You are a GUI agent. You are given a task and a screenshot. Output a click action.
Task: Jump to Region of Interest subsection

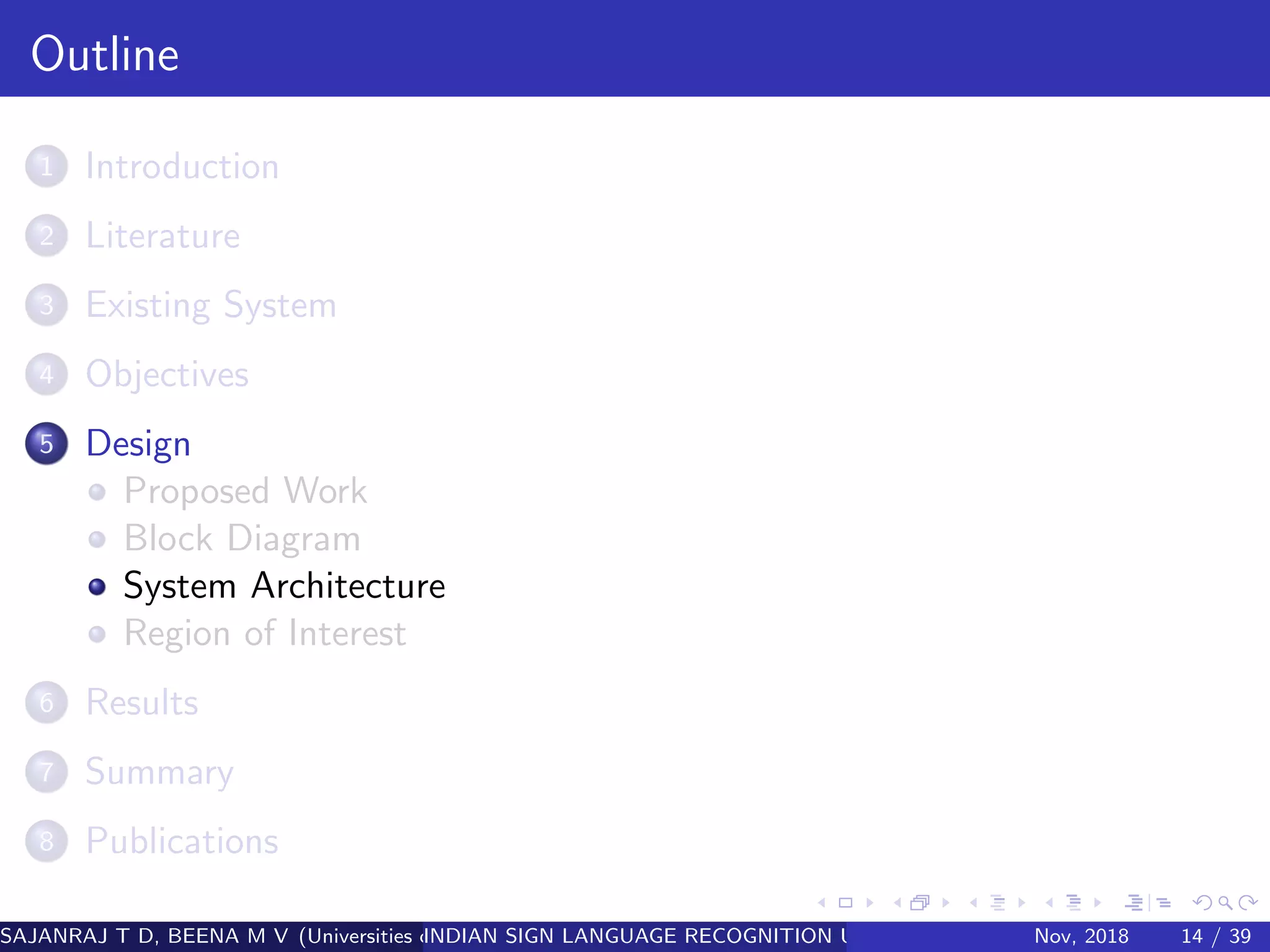click(265, 633)
